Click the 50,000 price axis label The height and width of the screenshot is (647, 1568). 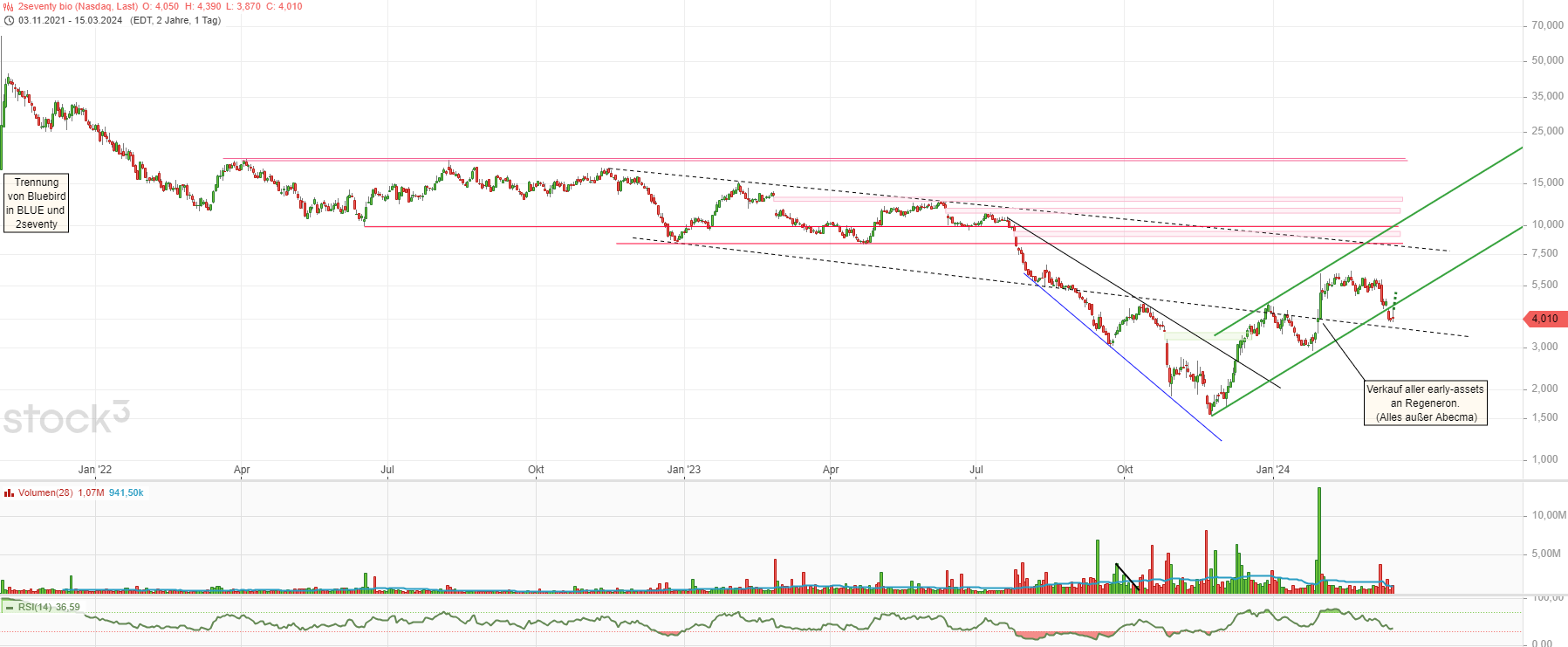pos(1548,60)
